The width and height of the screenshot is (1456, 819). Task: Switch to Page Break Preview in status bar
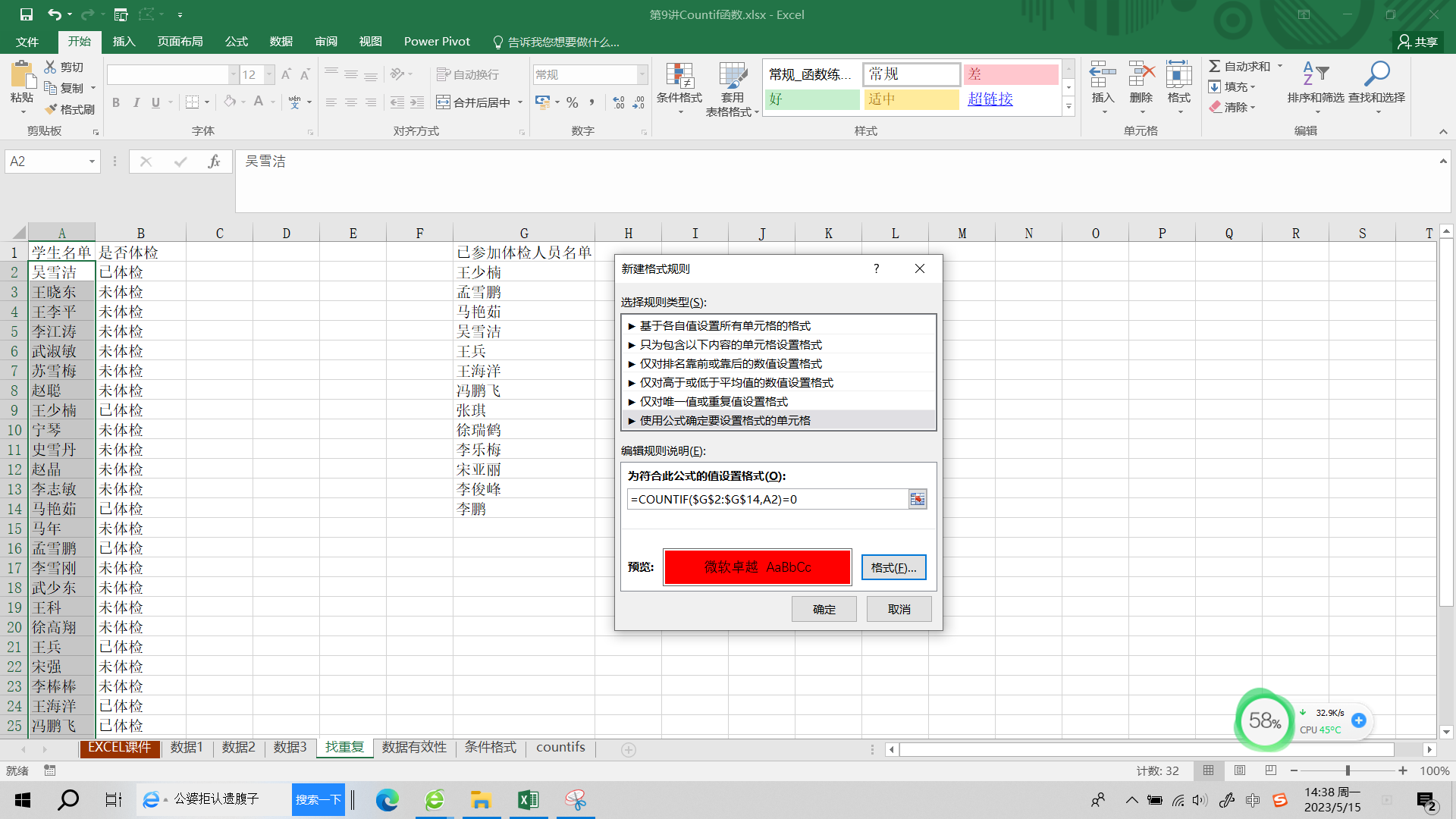click(x=1271, y=770)
